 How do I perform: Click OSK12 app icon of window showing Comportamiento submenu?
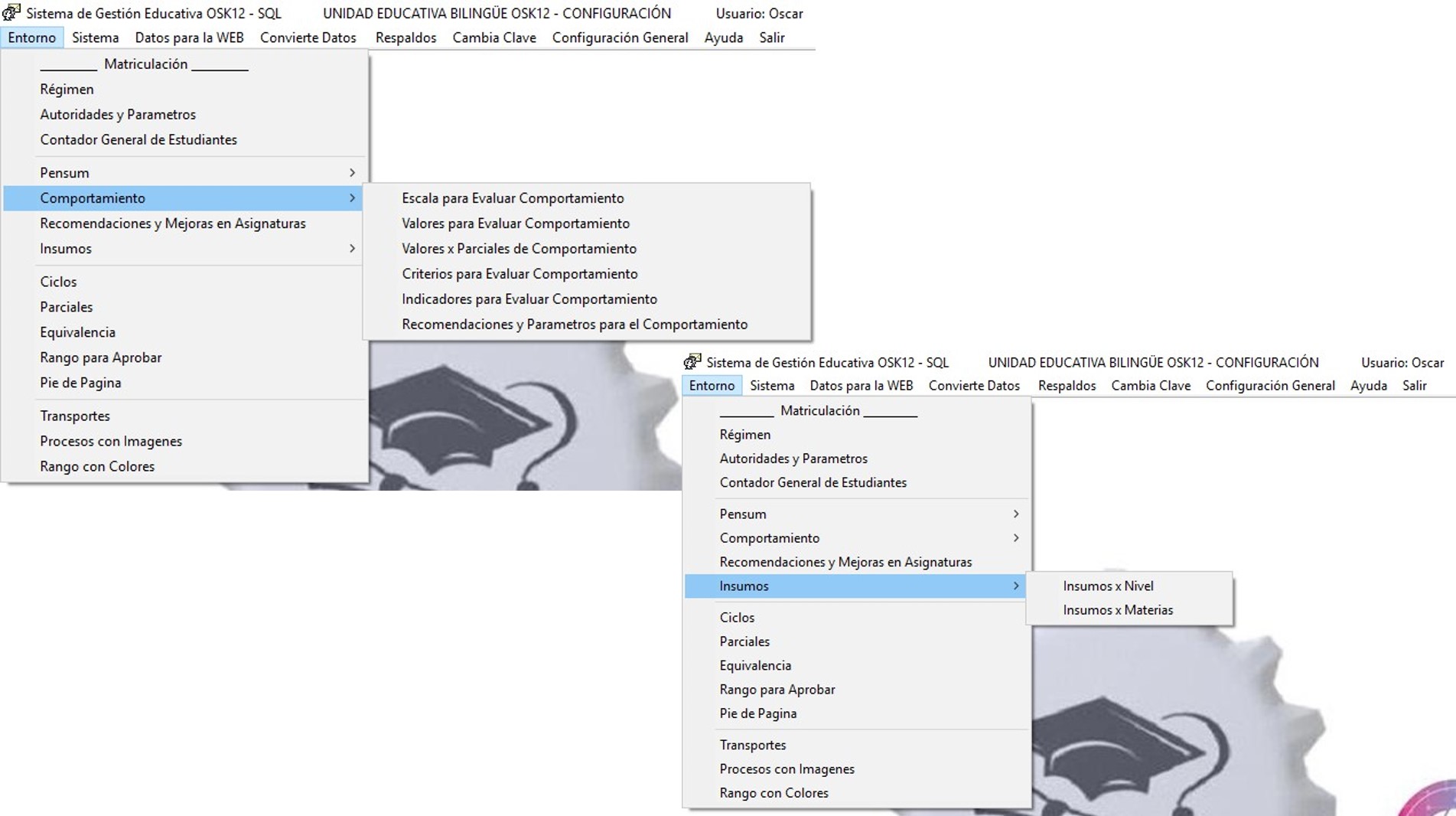11,13
